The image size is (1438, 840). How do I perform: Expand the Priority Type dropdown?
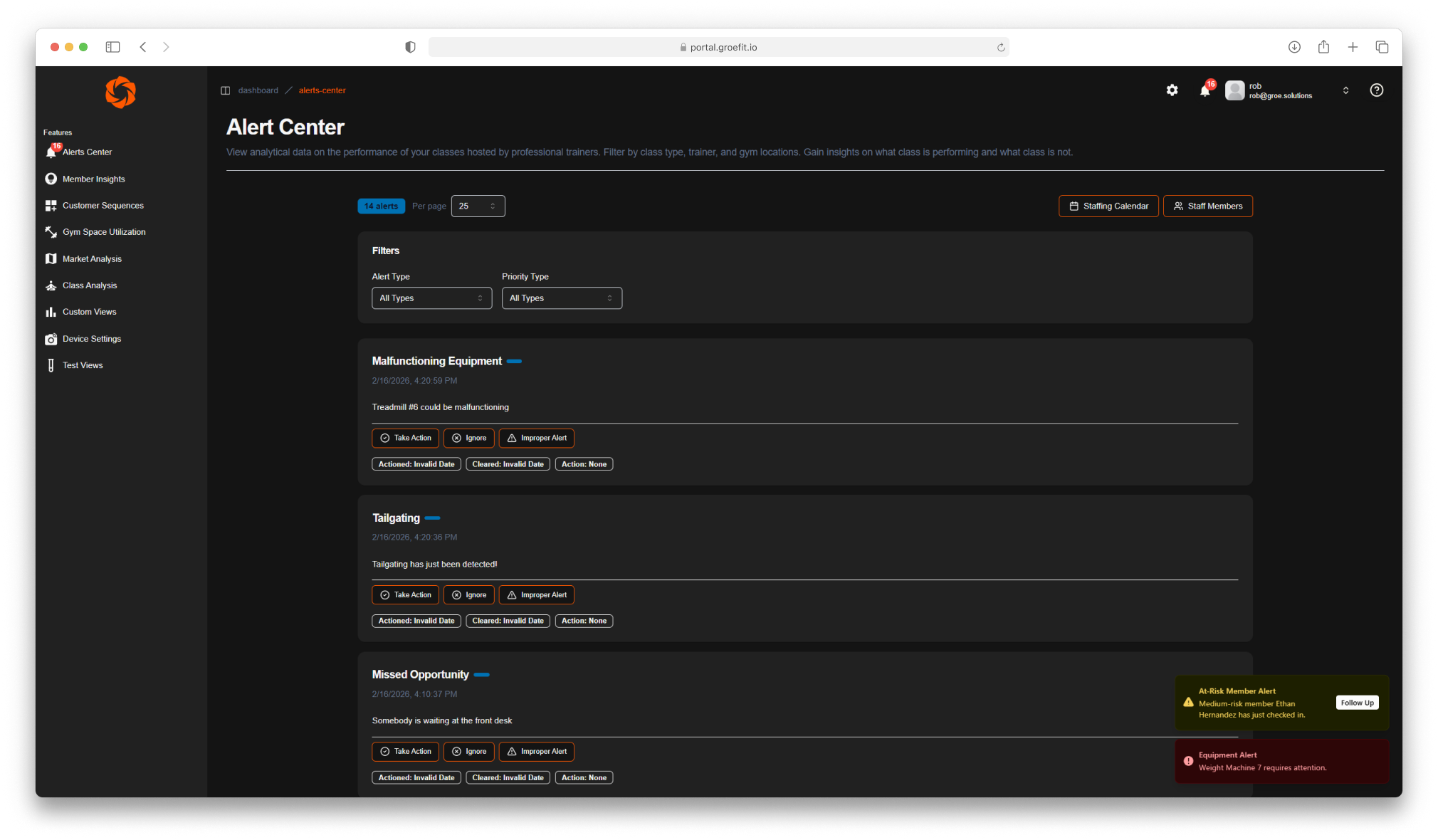point(561,298)
